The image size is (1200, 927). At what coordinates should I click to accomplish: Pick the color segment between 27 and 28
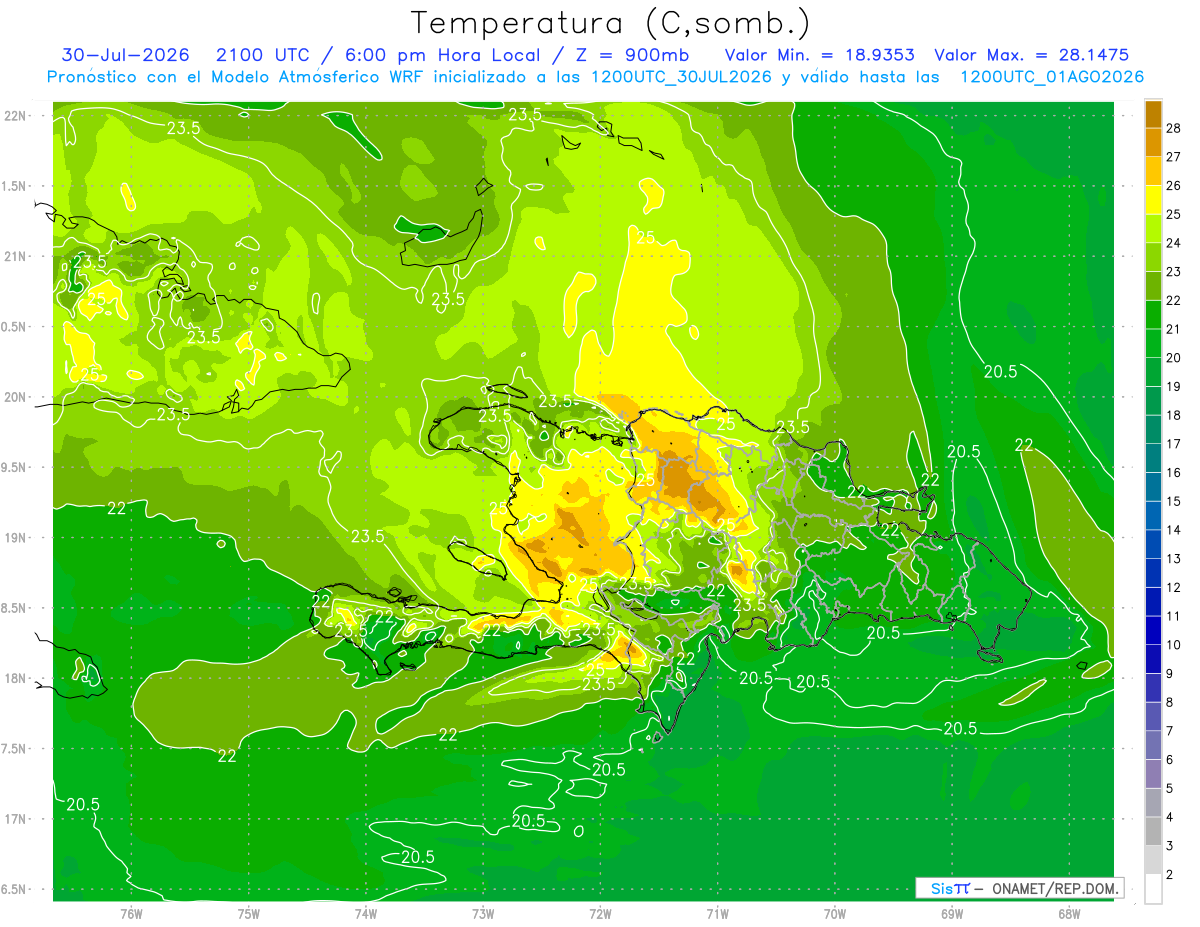1153,143
